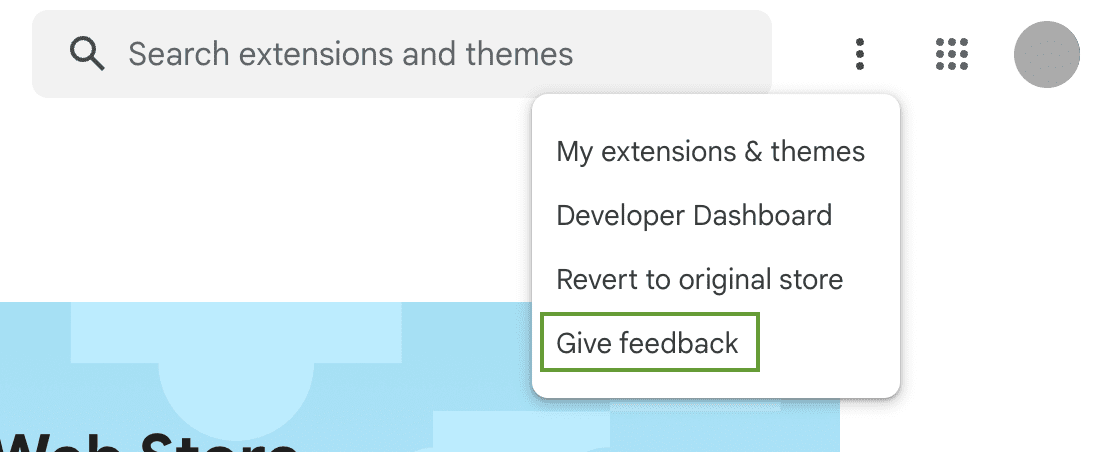Image resolution: width=1120 pixels, height=452 pixels.
Task: Focus the Search extensions and themes field
Action: 400,54
